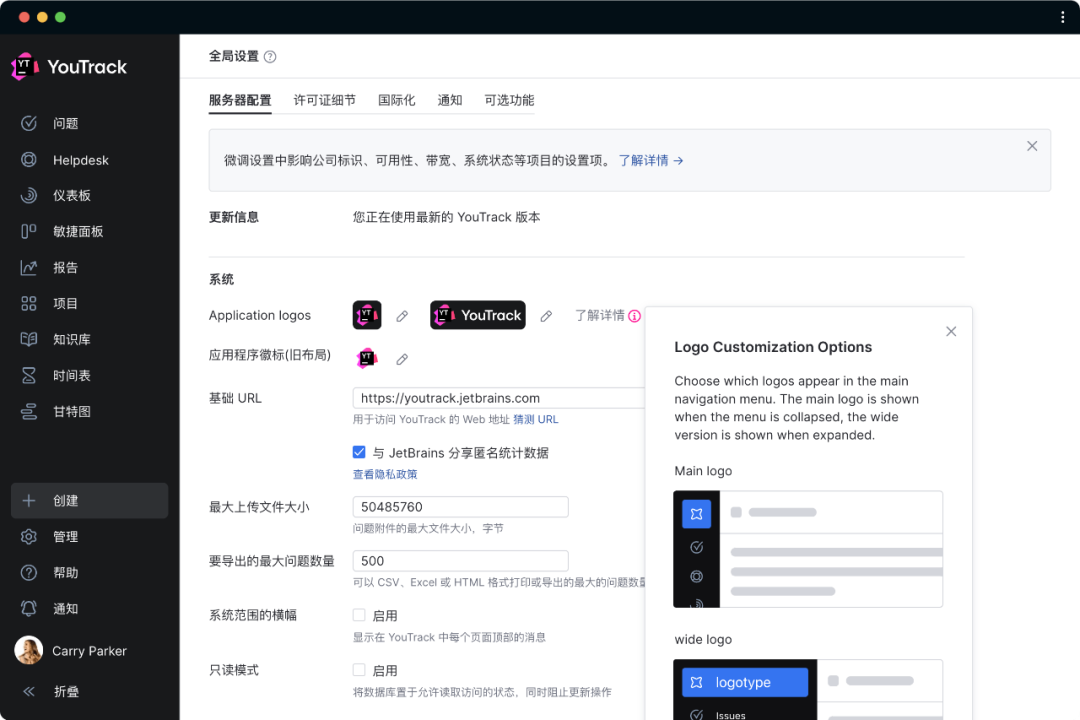
Task: Open the 问题 (Issues) sidebar icon
Action: pyautogui.click(x=29, y=123)
